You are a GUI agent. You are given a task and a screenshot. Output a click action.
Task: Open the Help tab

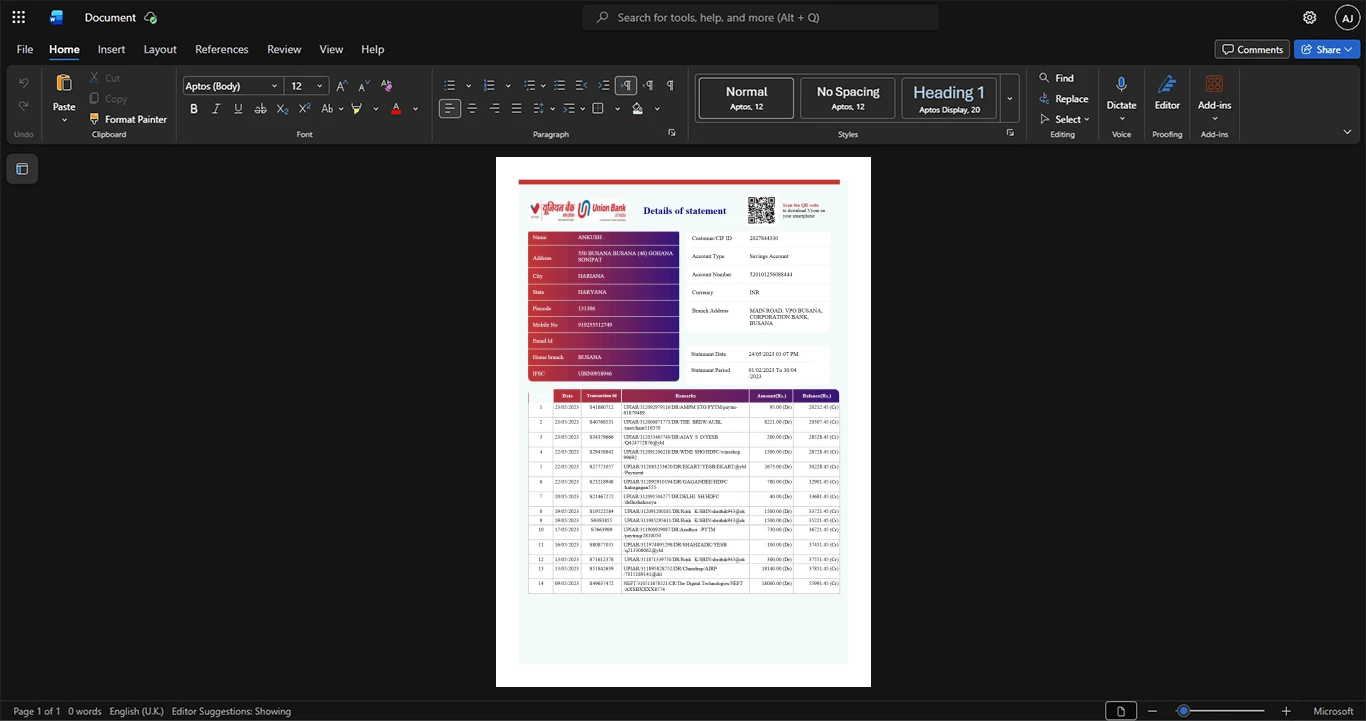coord(372,49)
